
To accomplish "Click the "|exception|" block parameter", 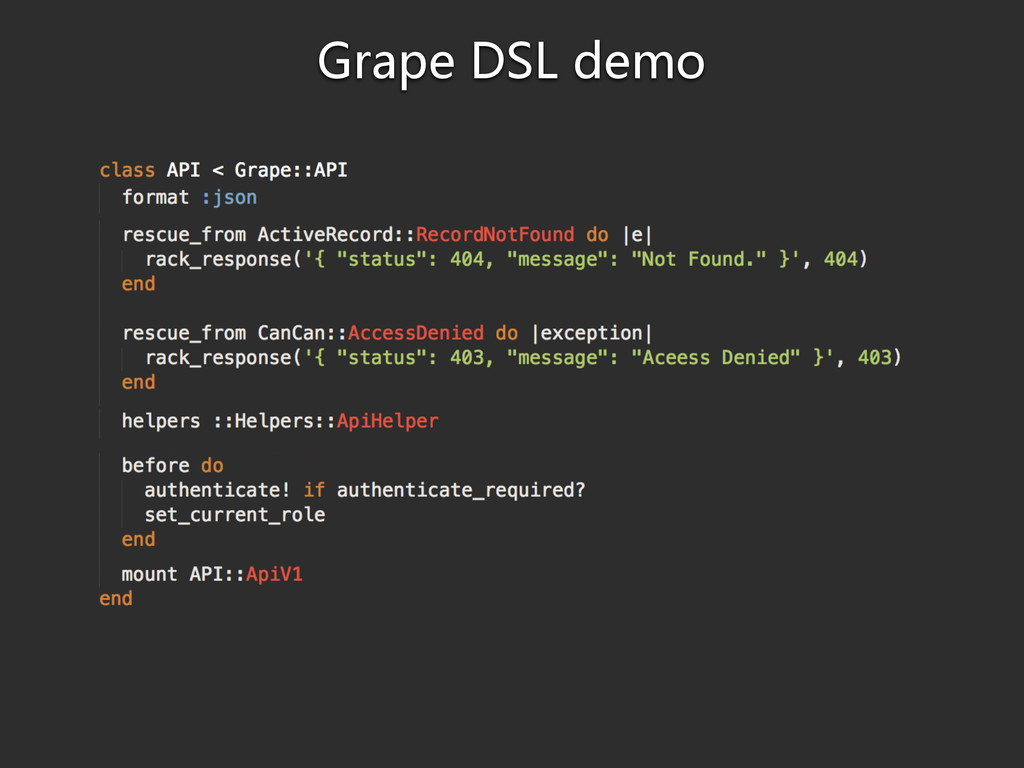I will (x=592, y=334).
